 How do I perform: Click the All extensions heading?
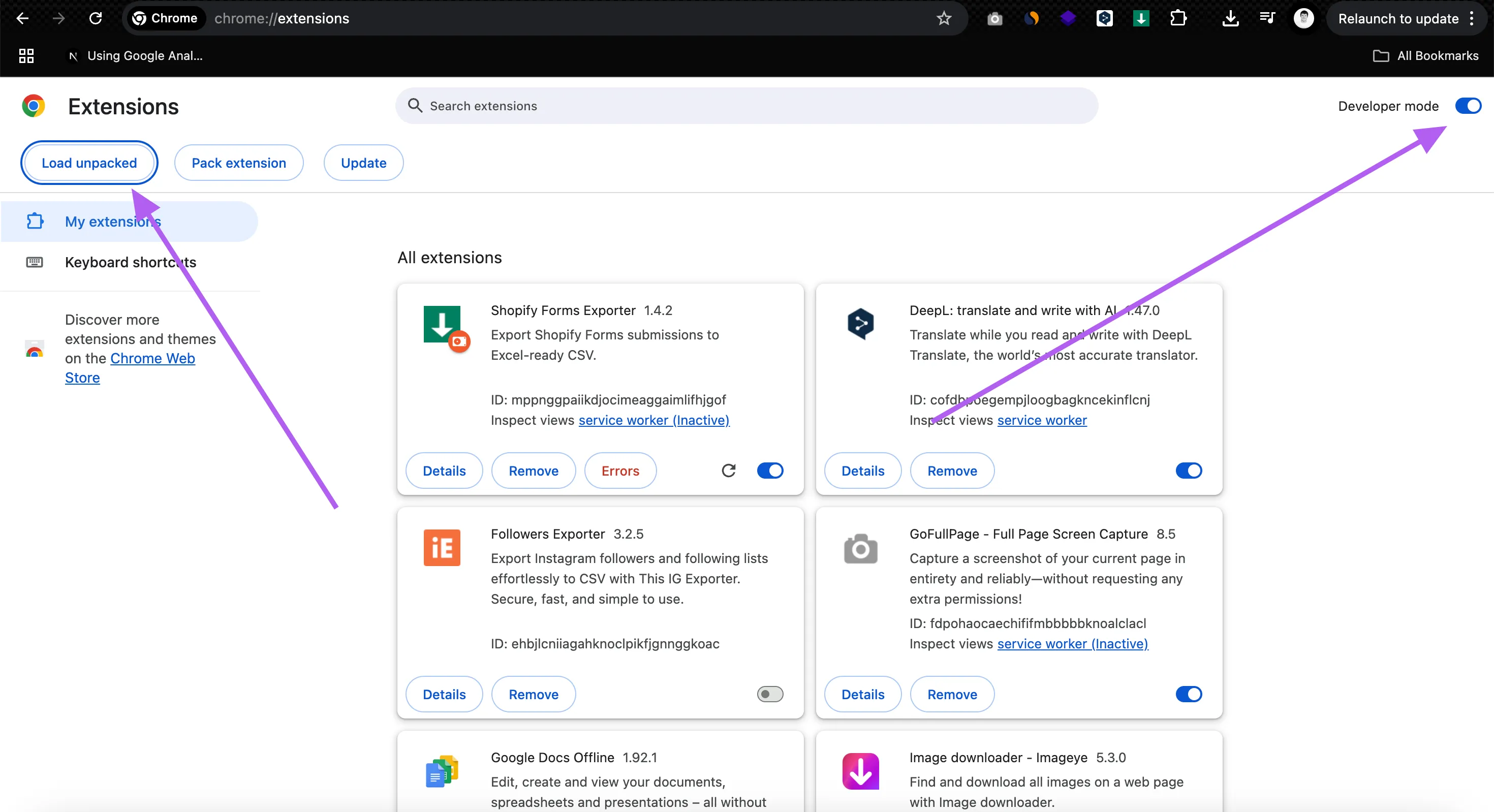click(450, 258)
